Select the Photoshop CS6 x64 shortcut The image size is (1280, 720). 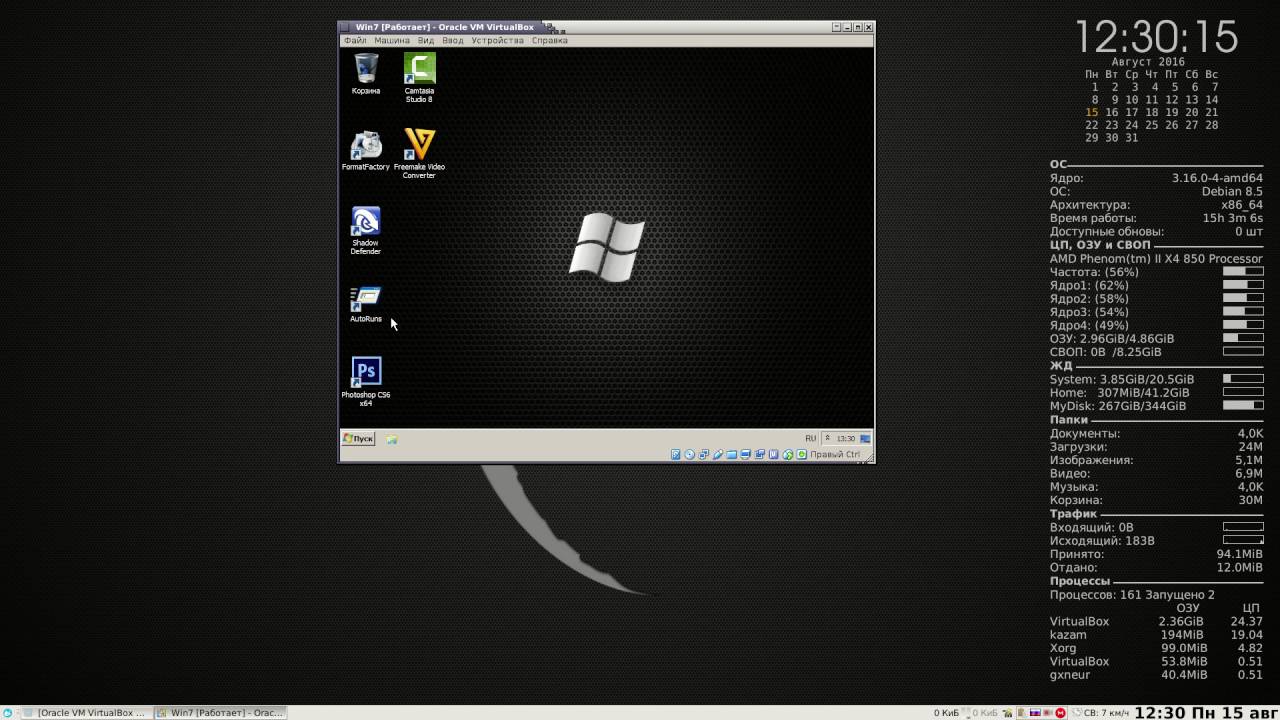[x=366, y=382]
